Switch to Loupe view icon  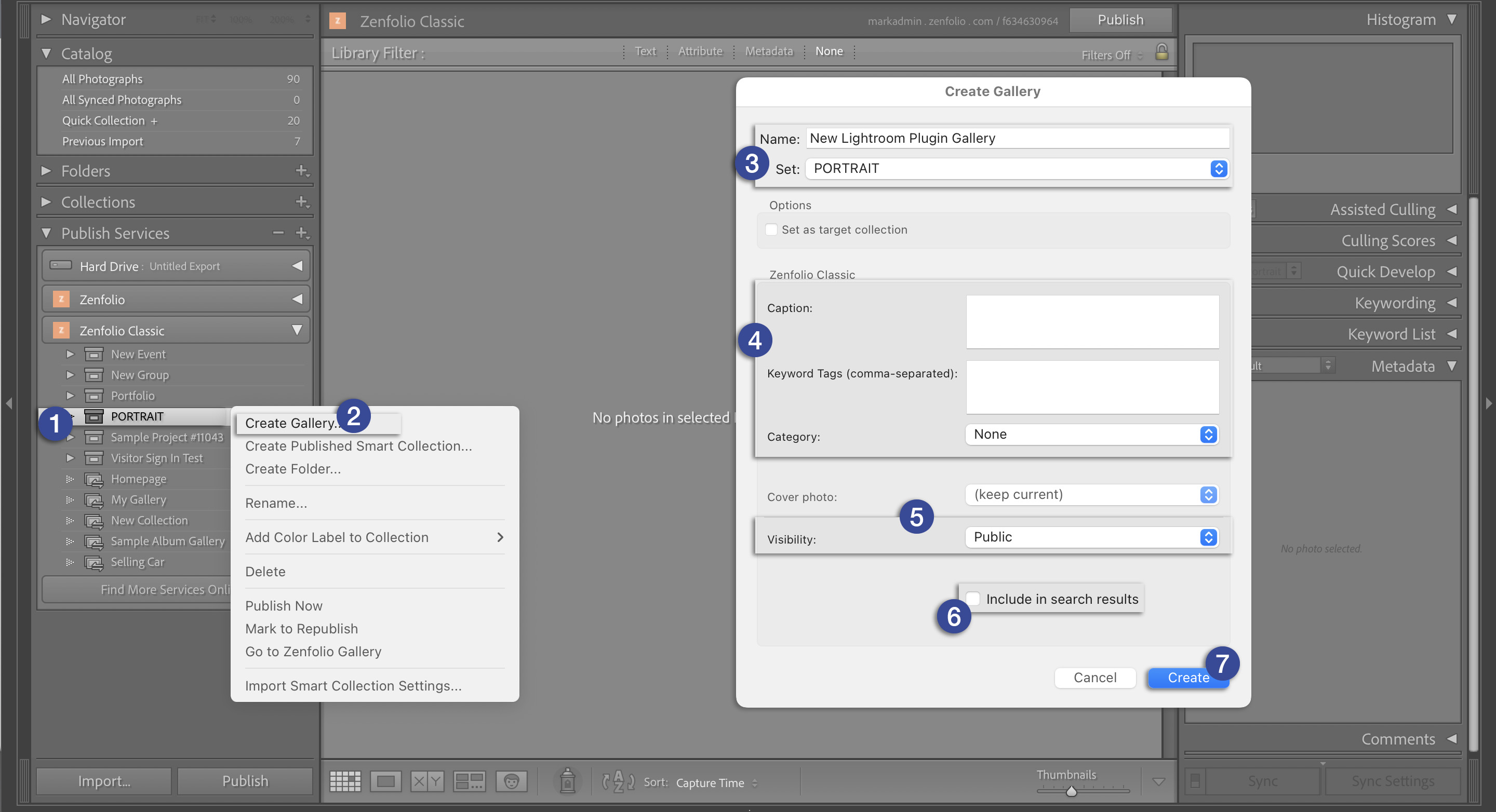pyautogui.click(x=385, y=781)
